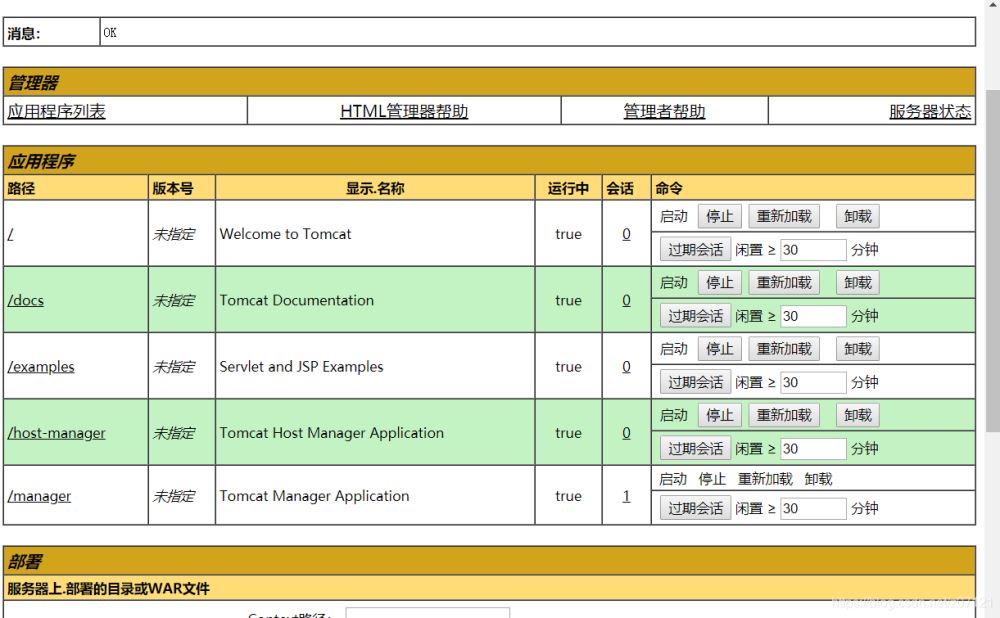Click idle minutes field for root app
Viewport: 1000px width, 618px height.
[x=812, y=250]
